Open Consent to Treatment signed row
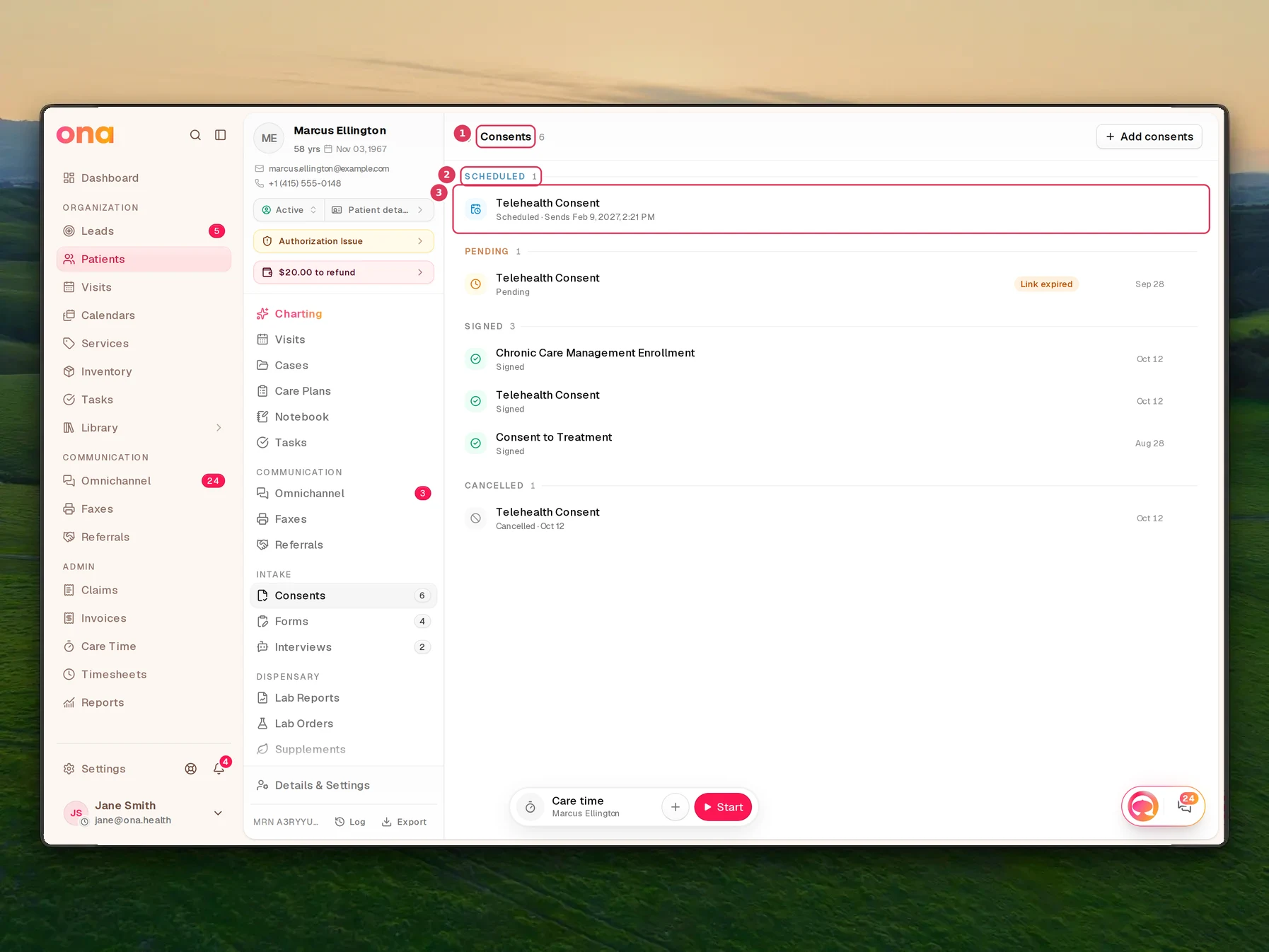 [x=831, y=443]
